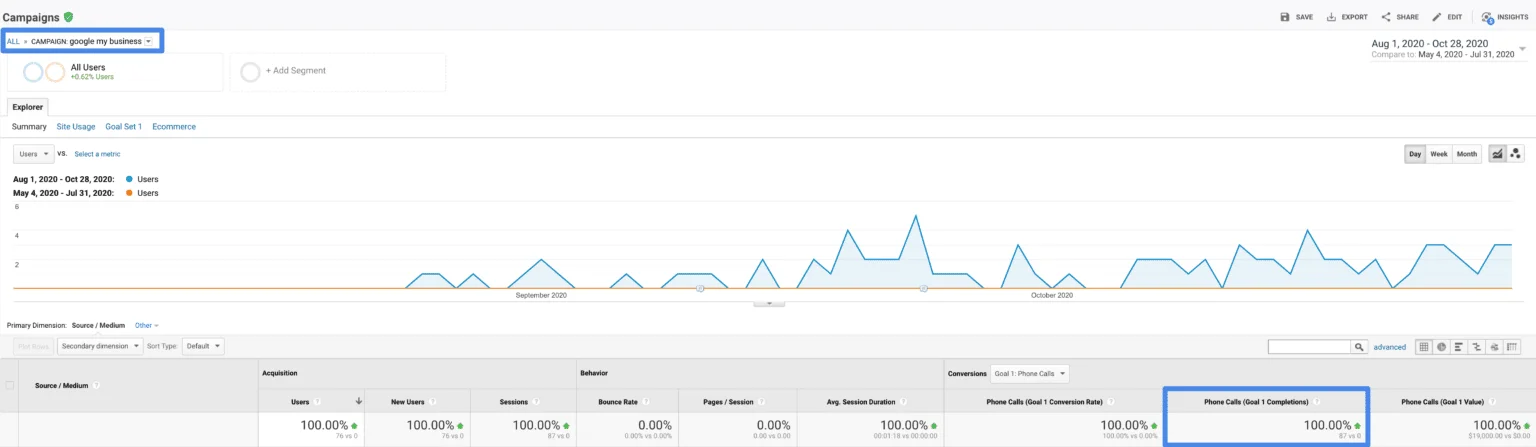Viewport: 1536px width, 447px height.
Task: Open the All Users segment card
Action: pyautogui.click(x=115, y=71)
